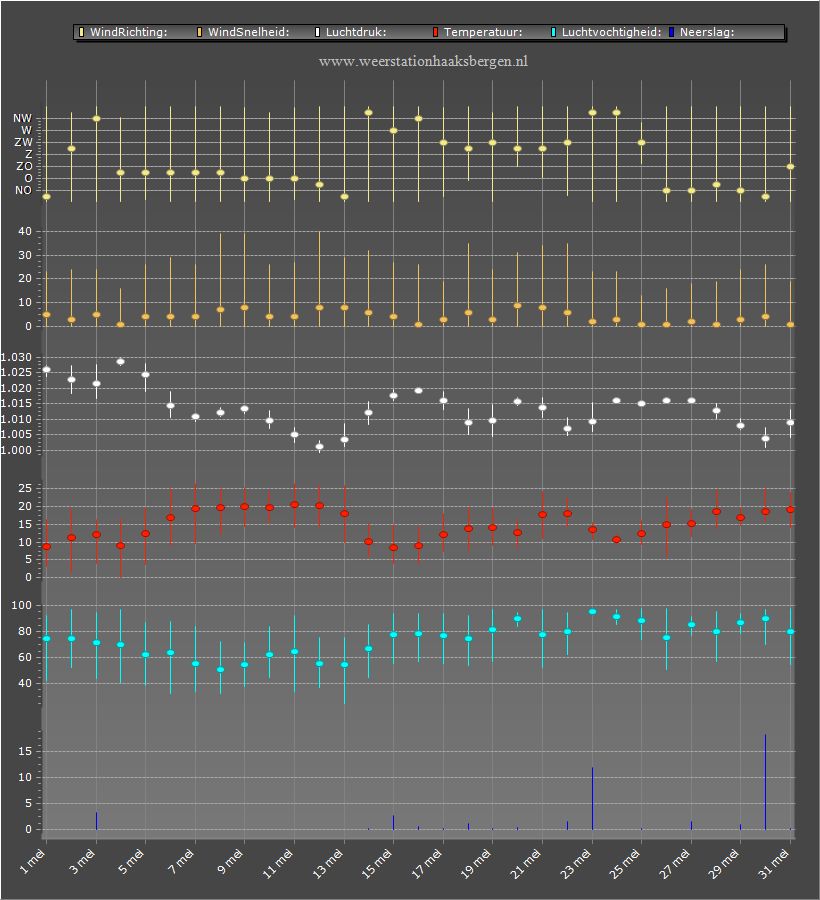Click the white pressure marker for 1 mei
The width and height of the screenshot is (820, 900).
46,370
